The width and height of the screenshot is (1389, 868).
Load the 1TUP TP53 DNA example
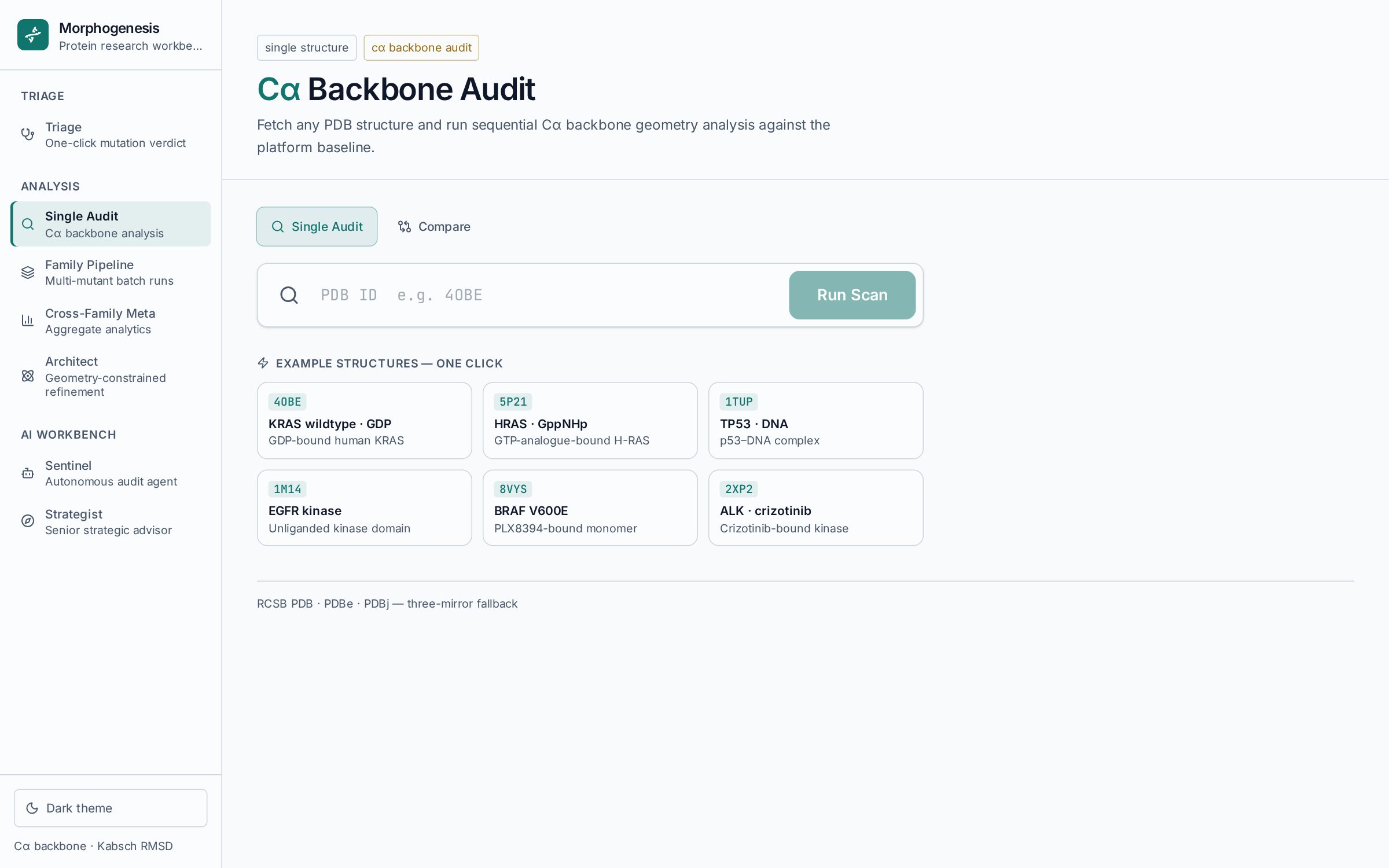click(816, 421)
